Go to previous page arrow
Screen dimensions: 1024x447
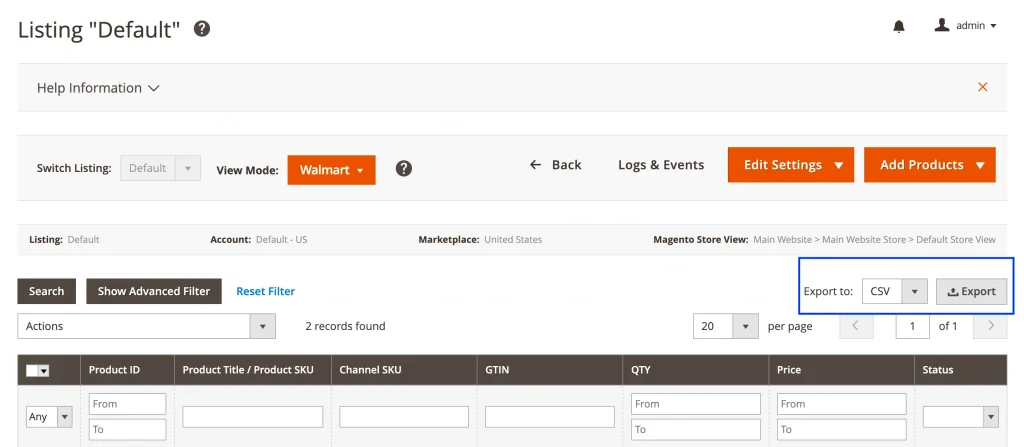pos(856,326)
